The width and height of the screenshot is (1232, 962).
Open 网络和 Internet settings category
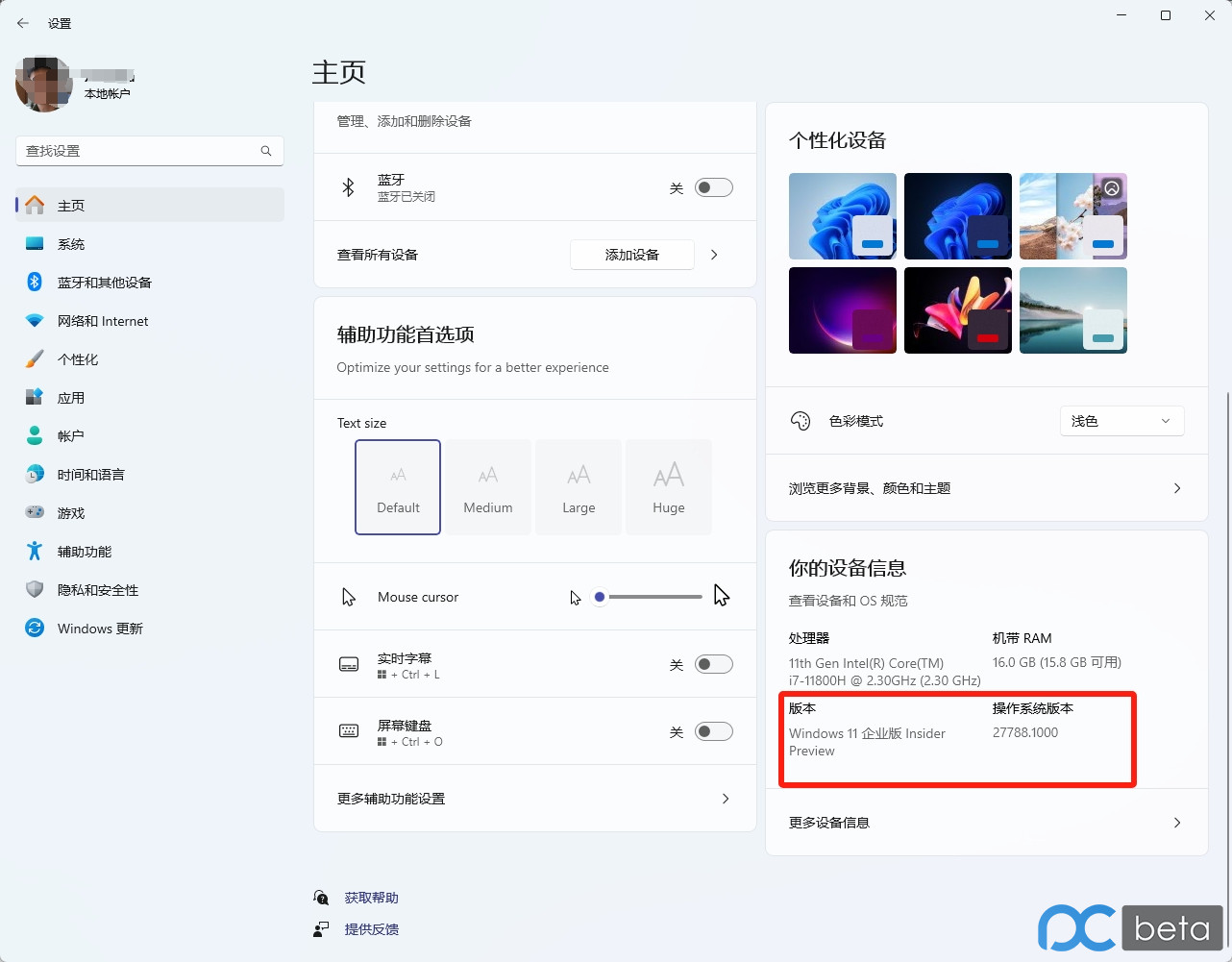[x=150, y=321]
